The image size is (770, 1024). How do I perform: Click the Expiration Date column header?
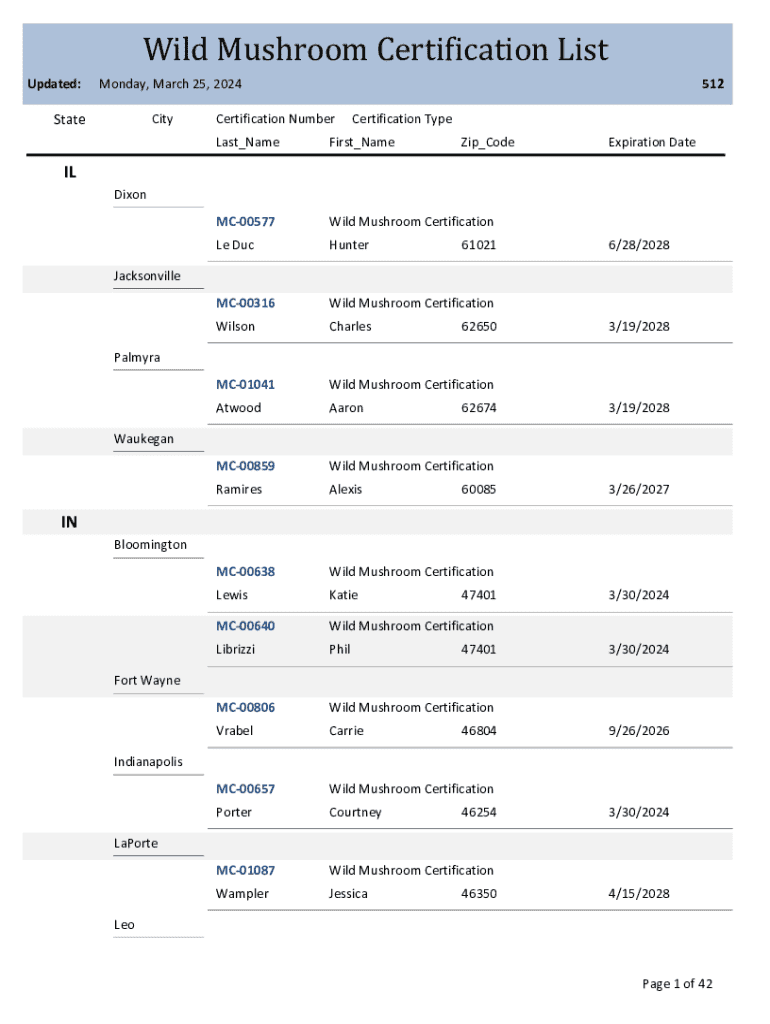(651, 142)
